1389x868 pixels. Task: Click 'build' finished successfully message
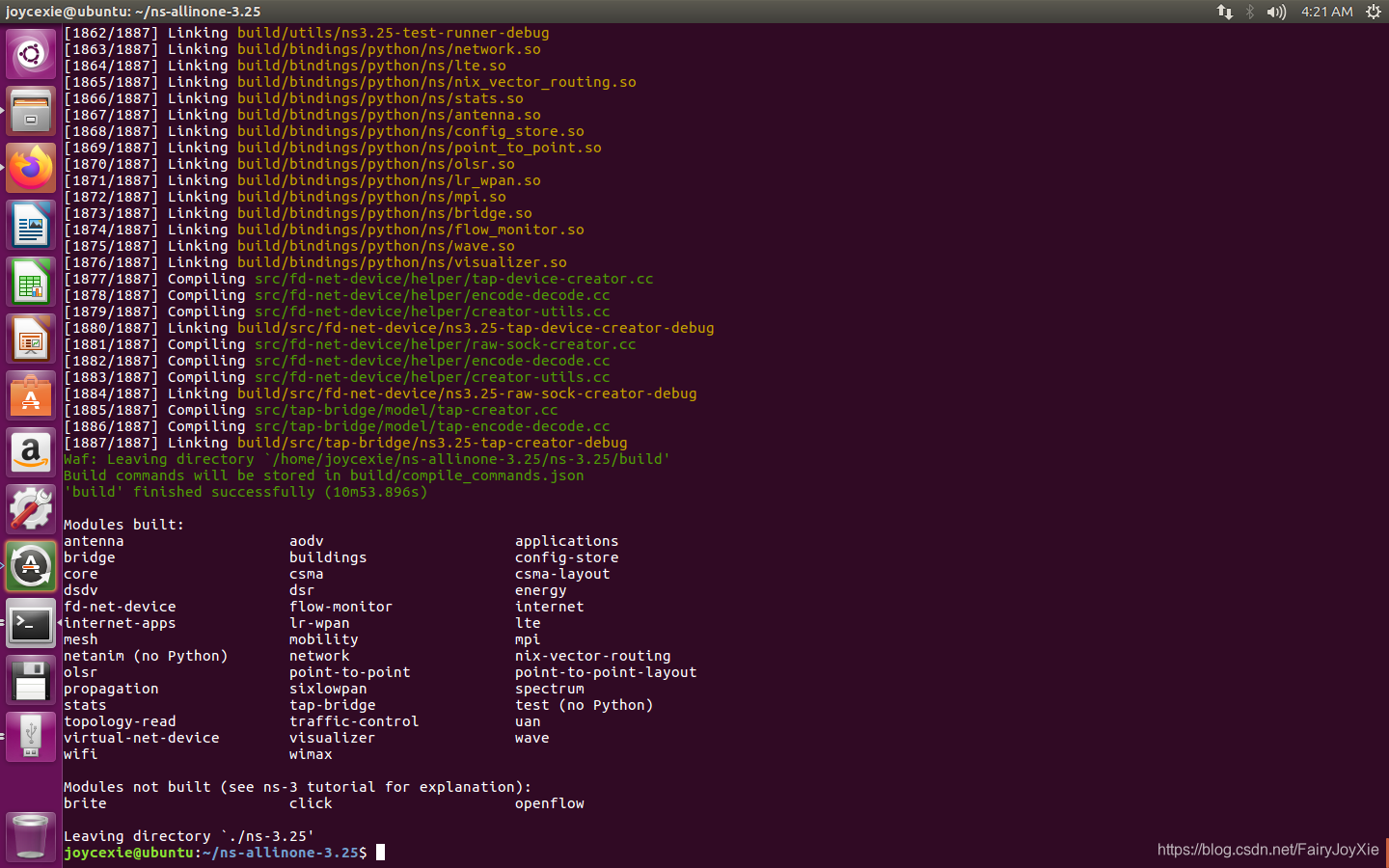point(246,492)
